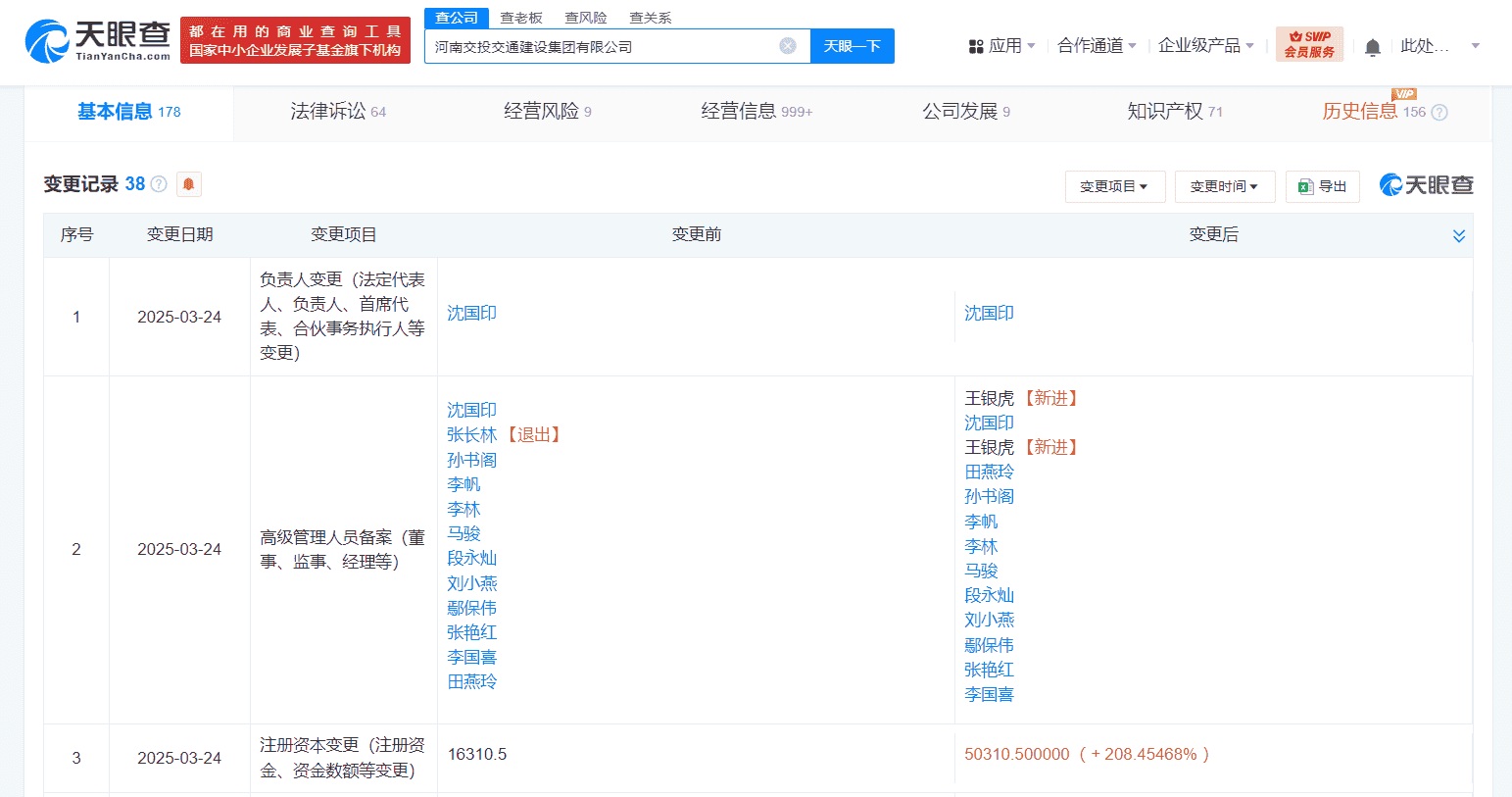Expand the table with double-chevron icon

coord(1458,236)
